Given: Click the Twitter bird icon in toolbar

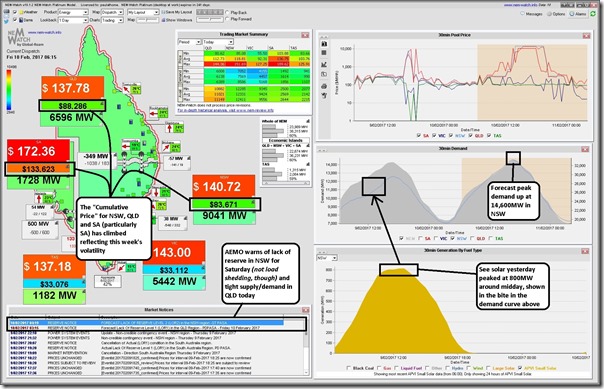Looking at the screenshot, I should click(x=7, y=20).
